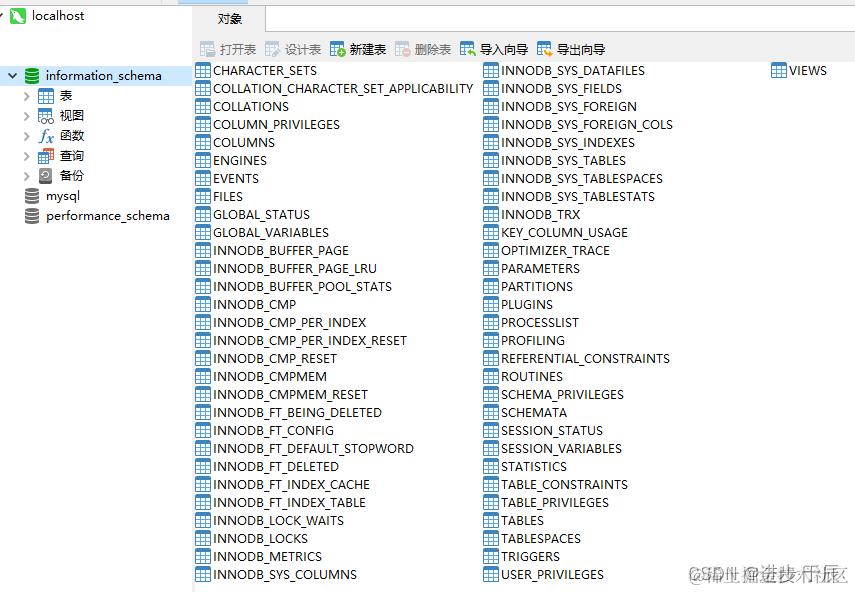Click the localhost connection icon
Screen dimensions: 855x592
point(18,16)
